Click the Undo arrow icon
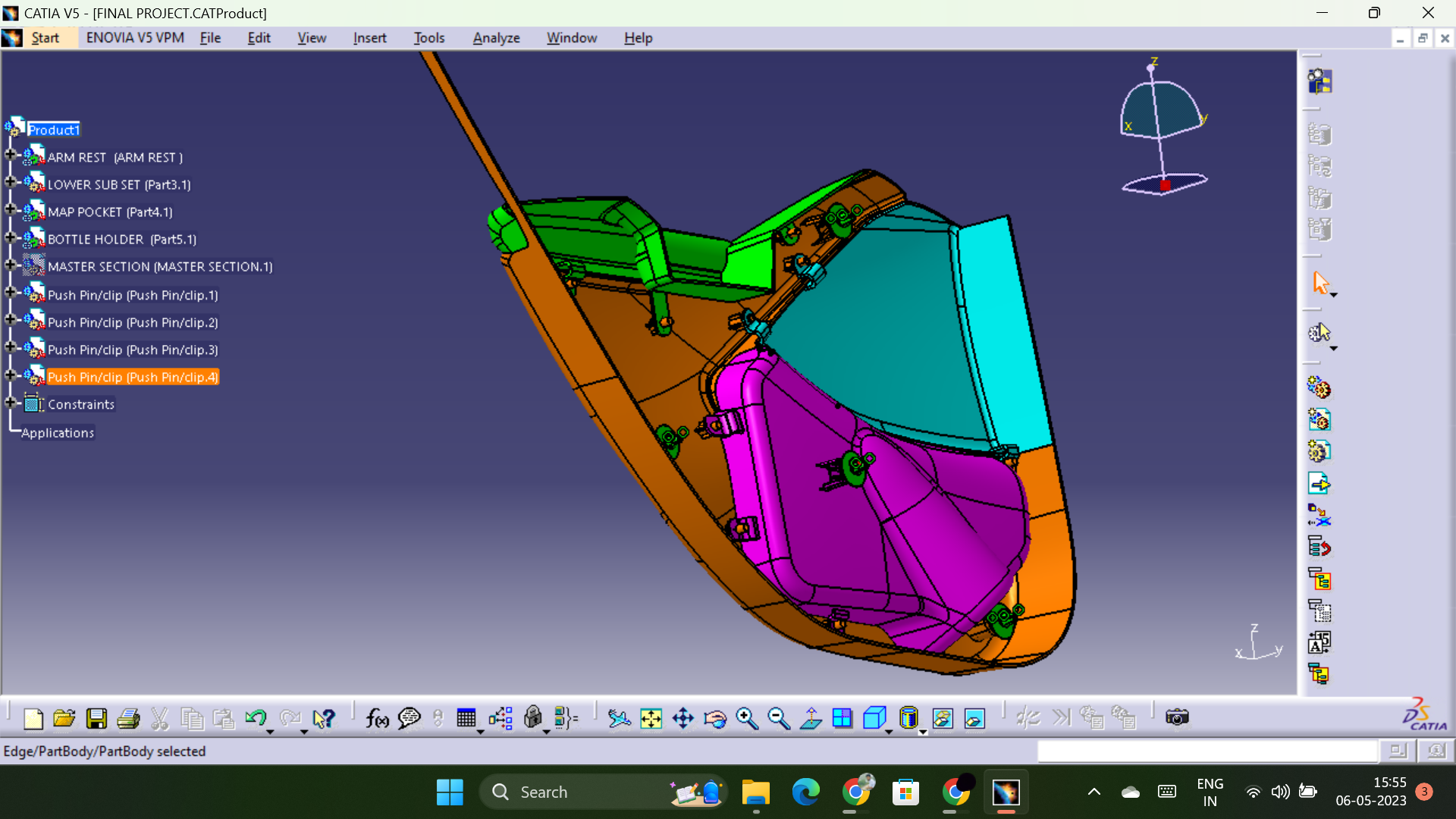1456x819 pixels. tap(256, 717)
